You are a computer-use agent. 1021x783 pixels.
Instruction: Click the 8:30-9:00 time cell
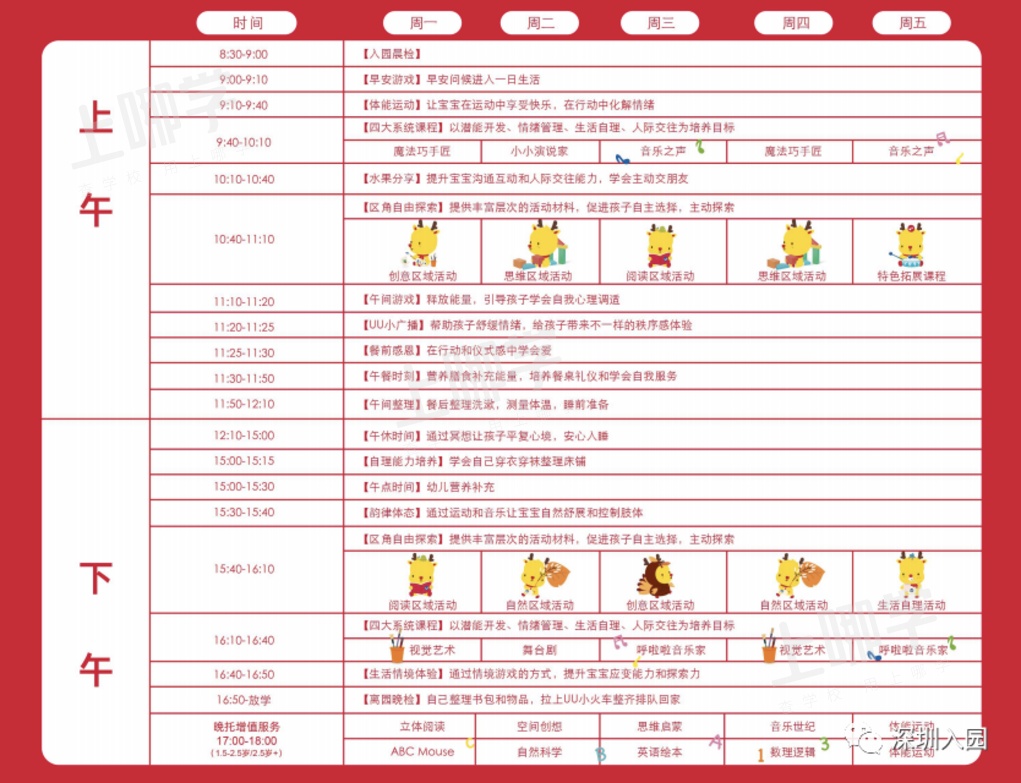tap(246, 54)
